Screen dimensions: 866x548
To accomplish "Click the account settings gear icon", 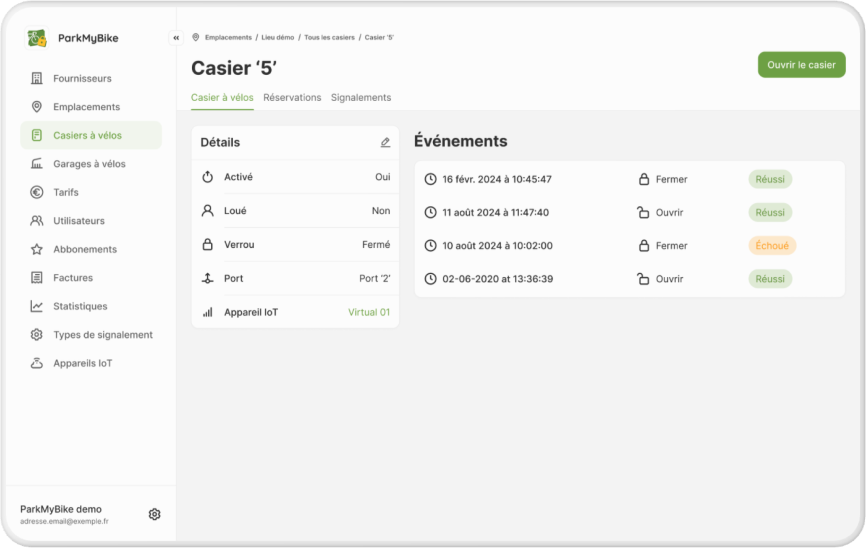I will (154, 514).
